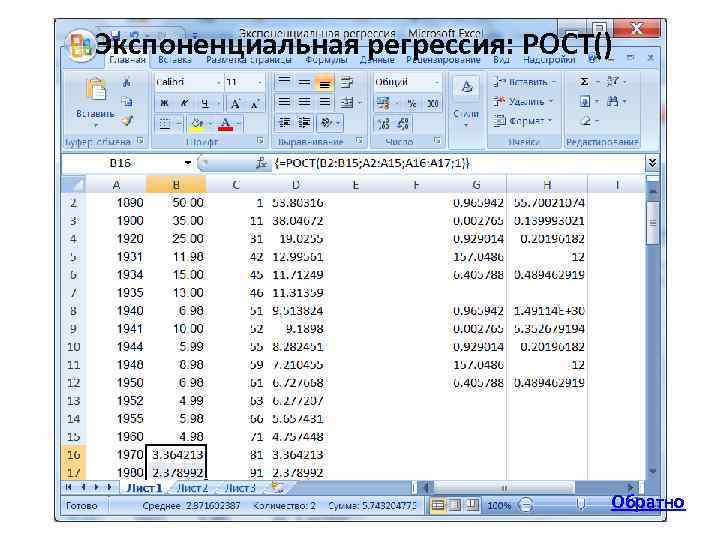Open Вставить cells dropdown
This screenshot has height=540, width=720.
click(x=523, y=82)
